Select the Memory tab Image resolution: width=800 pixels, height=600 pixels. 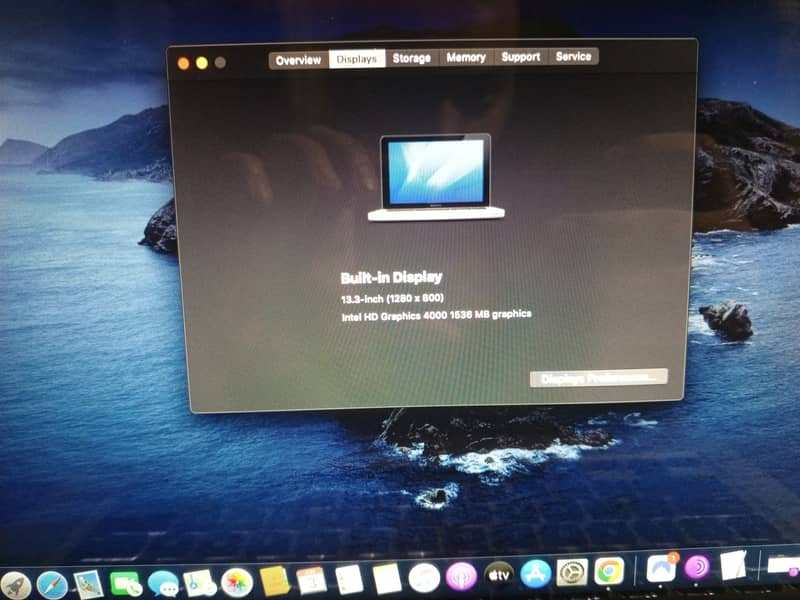pos(466,58)
